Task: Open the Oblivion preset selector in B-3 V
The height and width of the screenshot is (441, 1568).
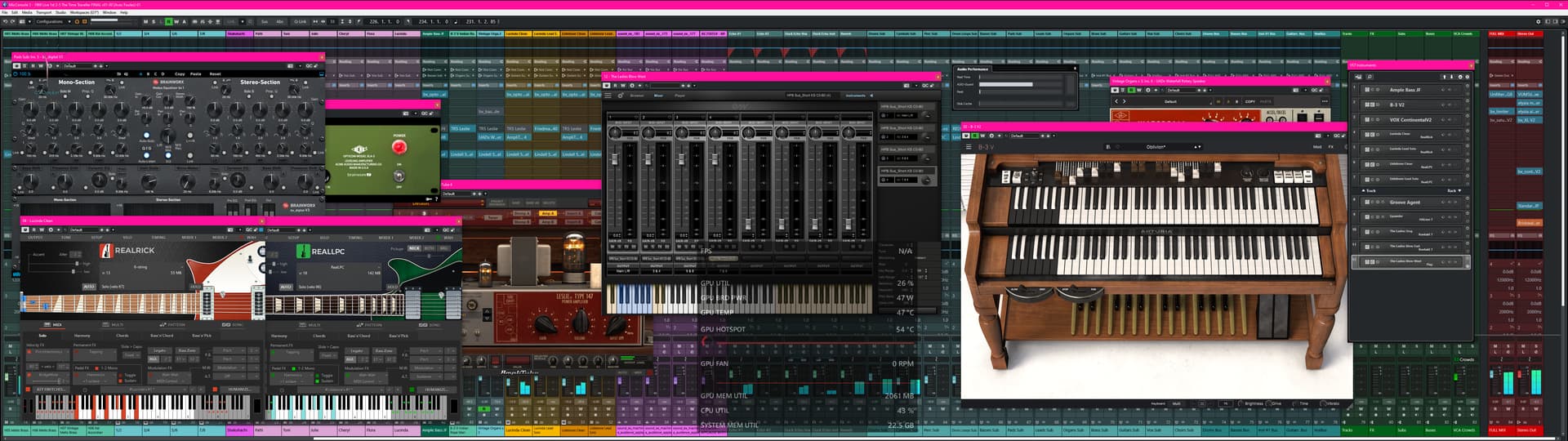Action: point(1156,147)
